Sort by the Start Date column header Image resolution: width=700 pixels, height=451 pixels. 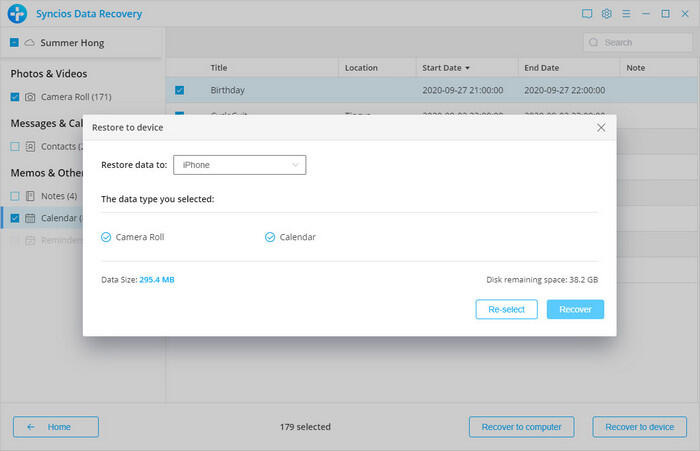(445, 68)
